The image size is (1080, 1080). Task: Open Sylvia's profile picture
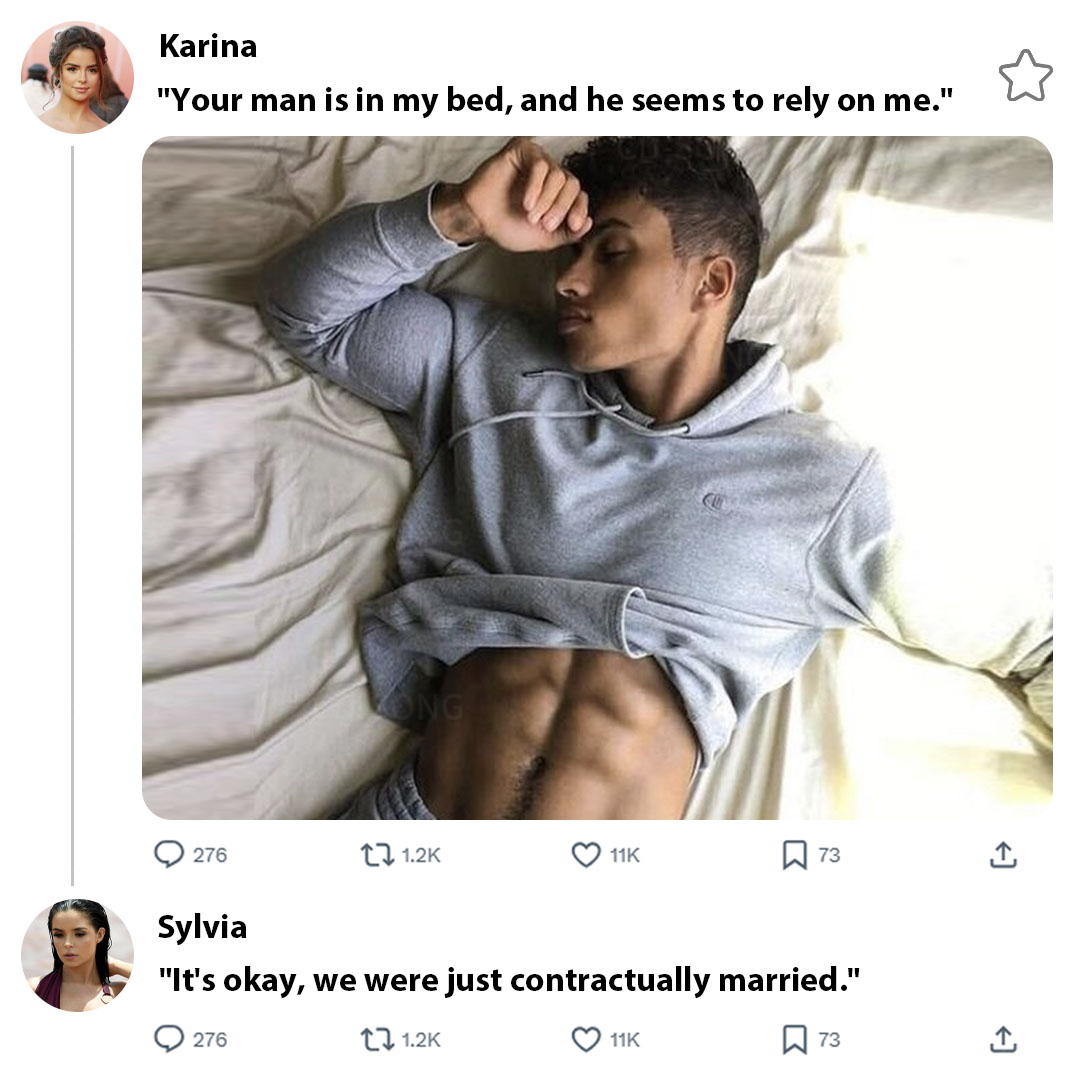tap(77, 955)
